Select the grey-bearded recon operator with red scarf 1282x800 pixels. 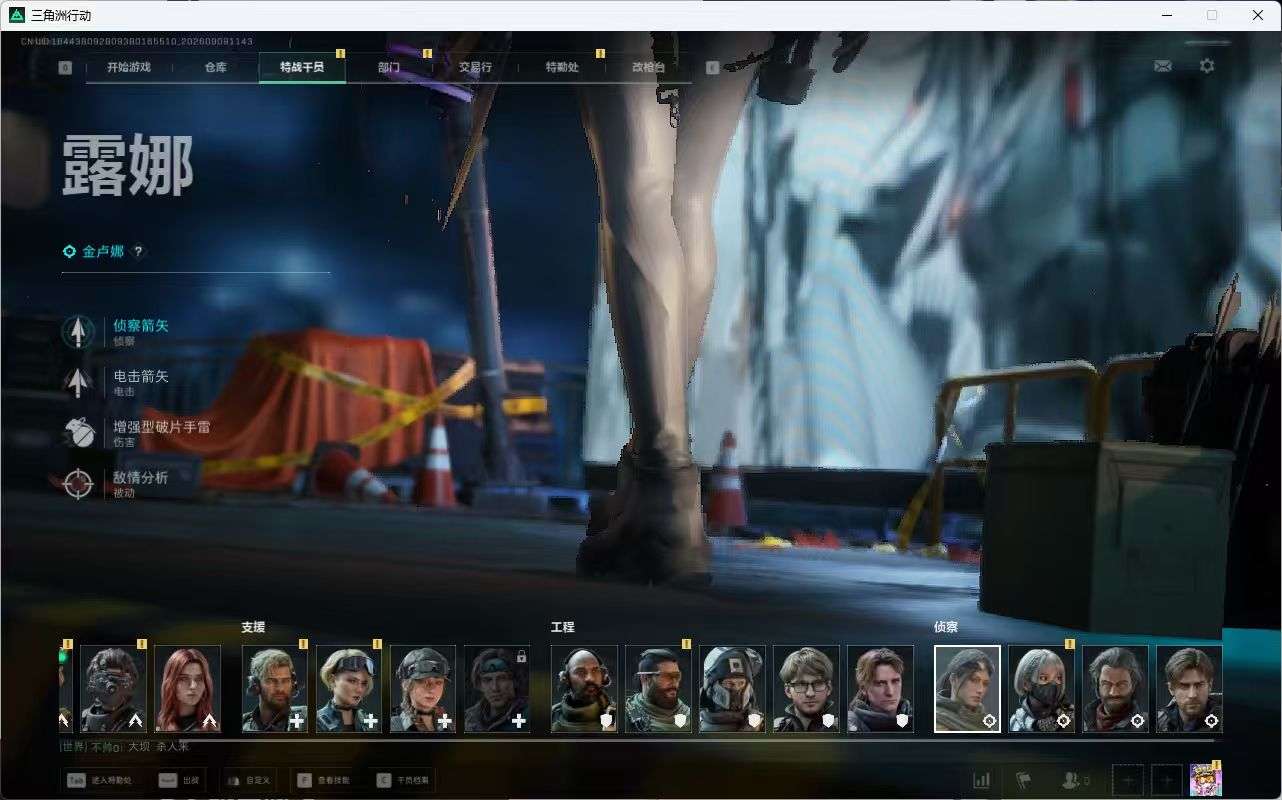1115,689
